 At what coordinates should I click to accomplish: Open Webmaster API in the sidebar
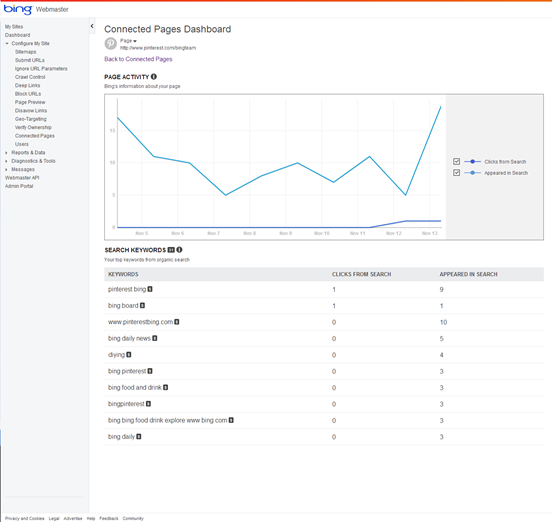(22, 178)
